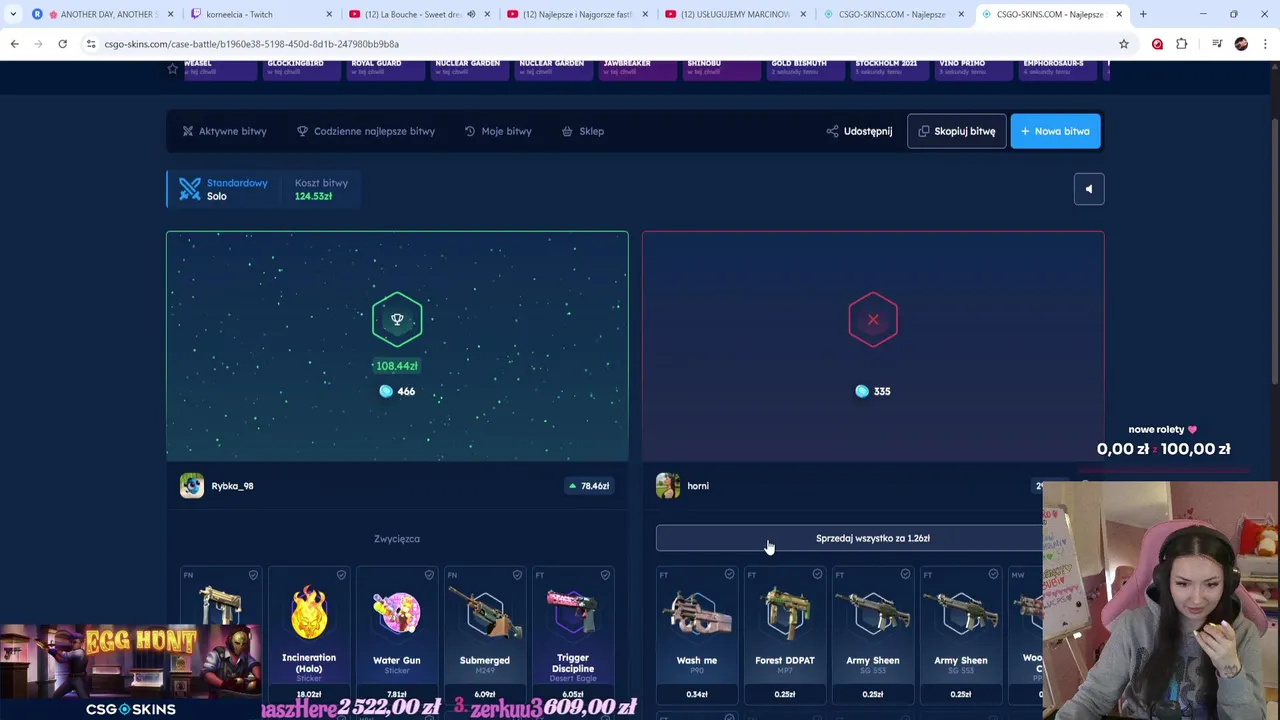This screenshot has width=1280, height=720.
Task: Click the Udostępnij share button
Action: pos(859,131)
